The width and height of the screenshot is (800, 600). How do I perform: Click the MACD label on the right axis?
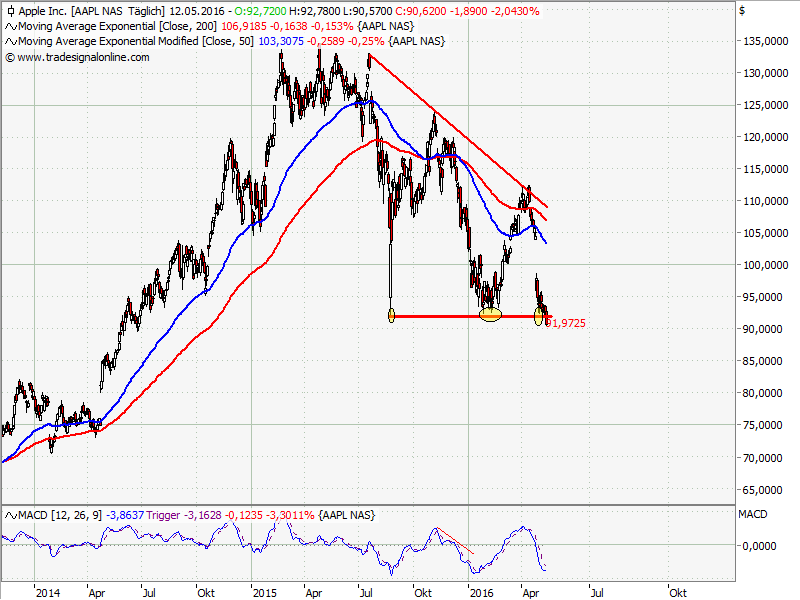pyautogui.click(x=752, y=514)
